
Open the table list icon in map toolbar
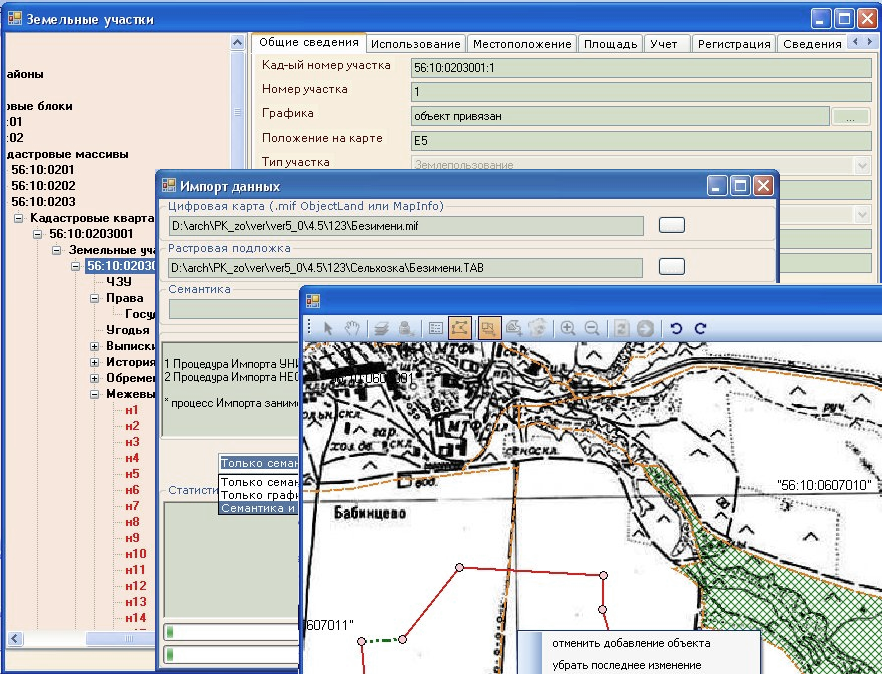435,327
